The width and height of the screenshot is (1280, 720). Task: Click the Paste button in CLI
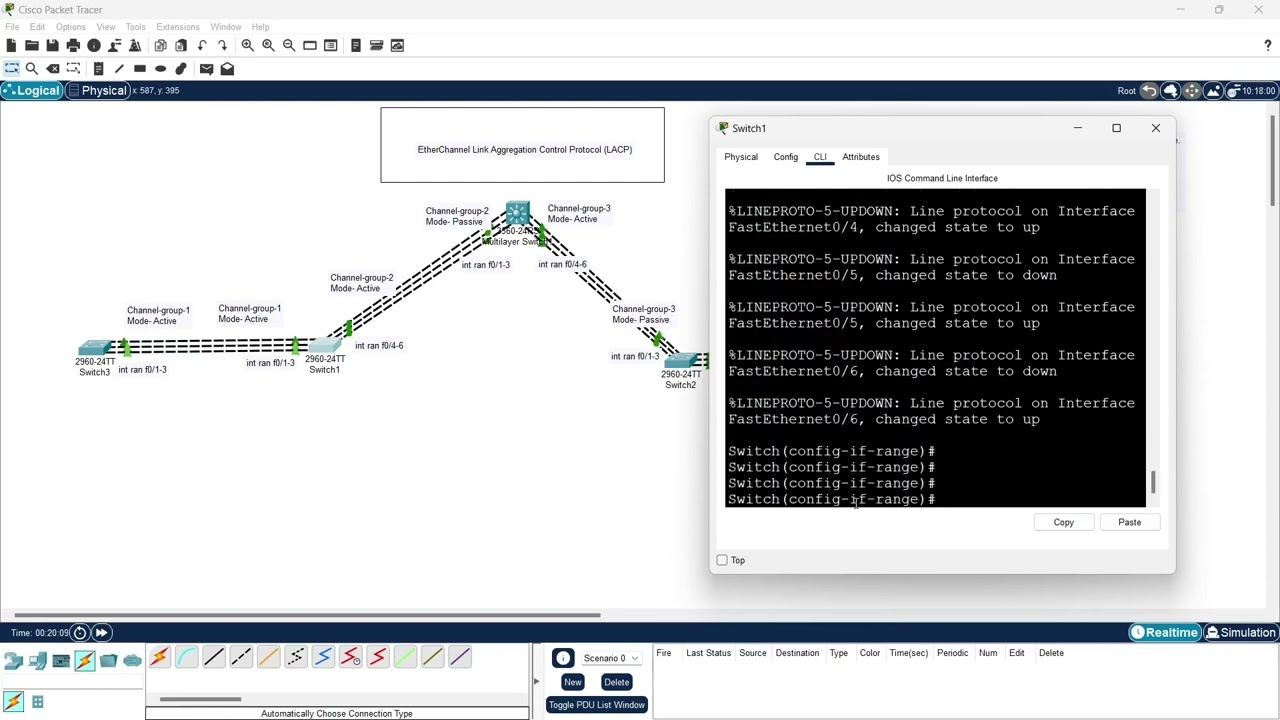pyautogui.click(x=1129, y=522)
